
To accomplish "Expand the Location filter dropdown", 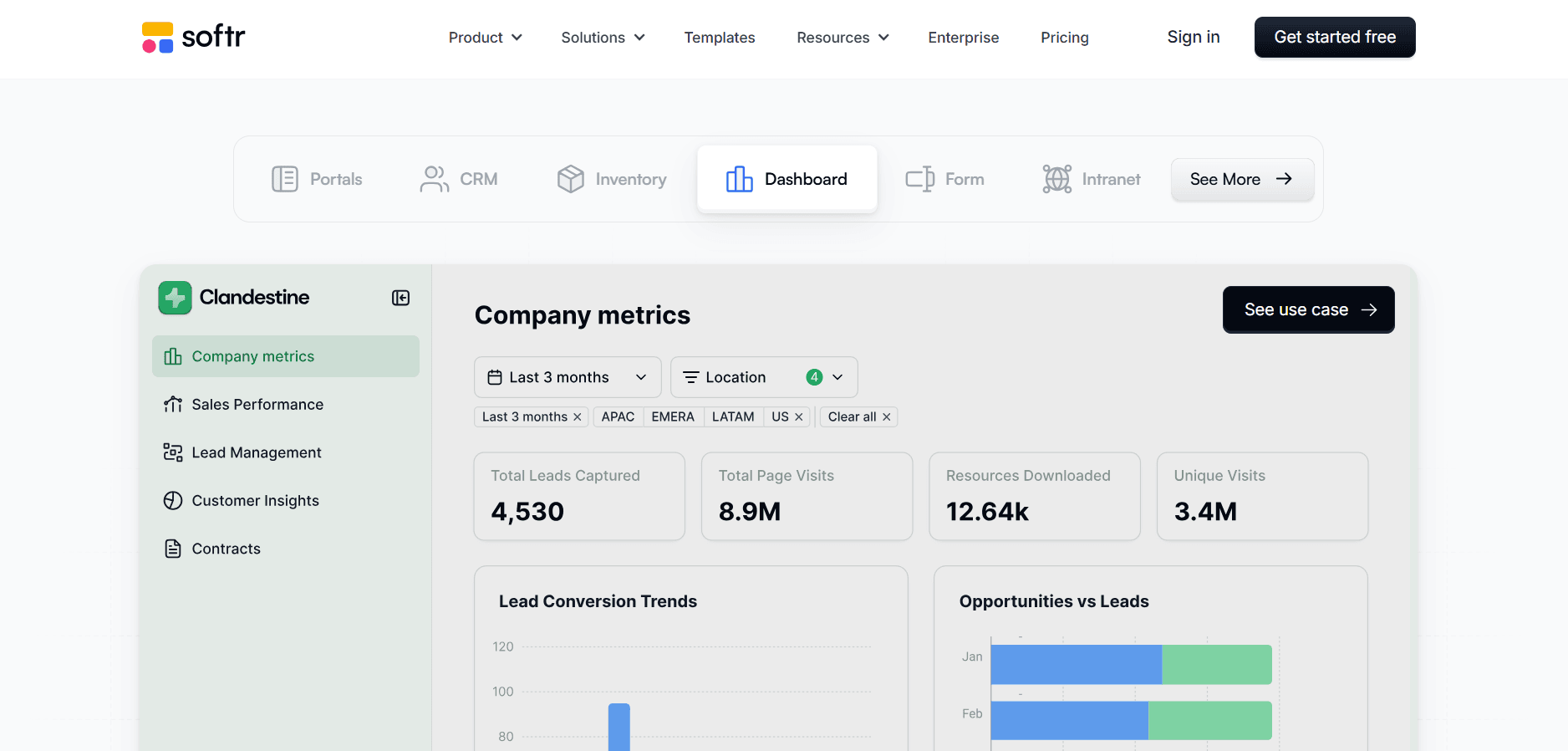I will [x=764, y=377].
